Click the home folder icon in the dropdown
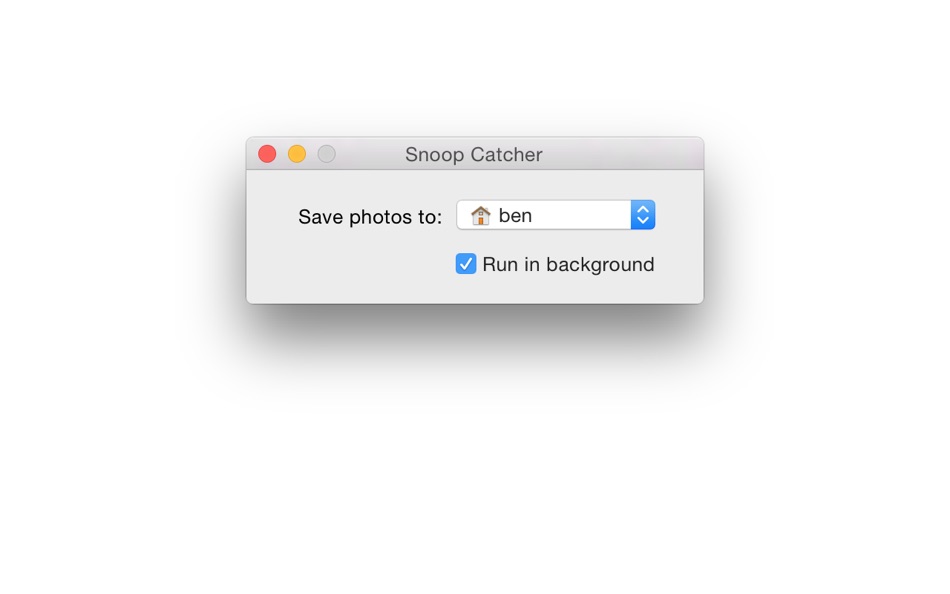The width and height of the screenshot is (950, 594). point(479,214)
